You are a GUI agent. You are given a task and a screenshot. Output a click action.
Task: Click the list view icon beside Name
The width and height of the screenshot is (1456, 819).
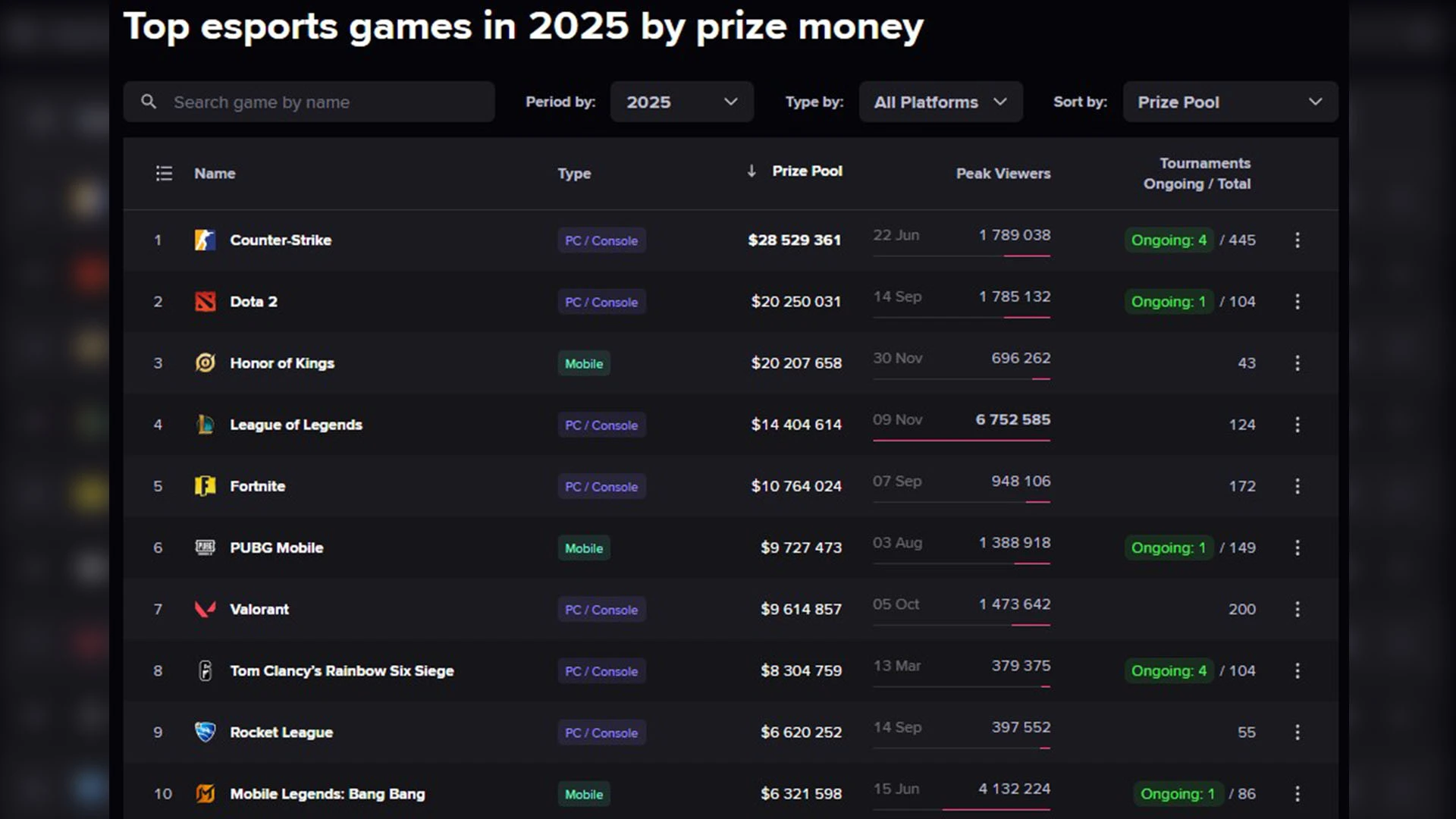coord(164,174)
